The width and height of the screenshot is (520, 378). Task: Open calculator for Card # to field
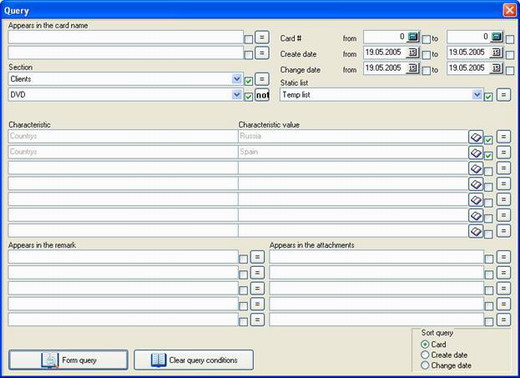pos(497,36)
